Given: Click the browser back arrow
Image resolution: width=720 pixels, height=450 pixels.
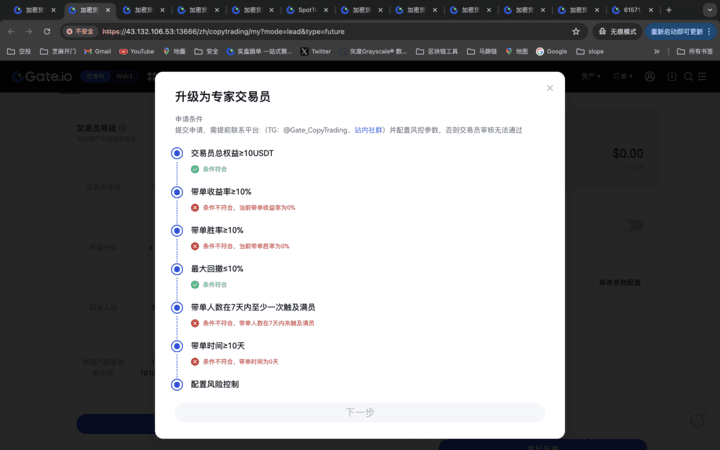Looking at the screenshot, I should click(11, 31).
